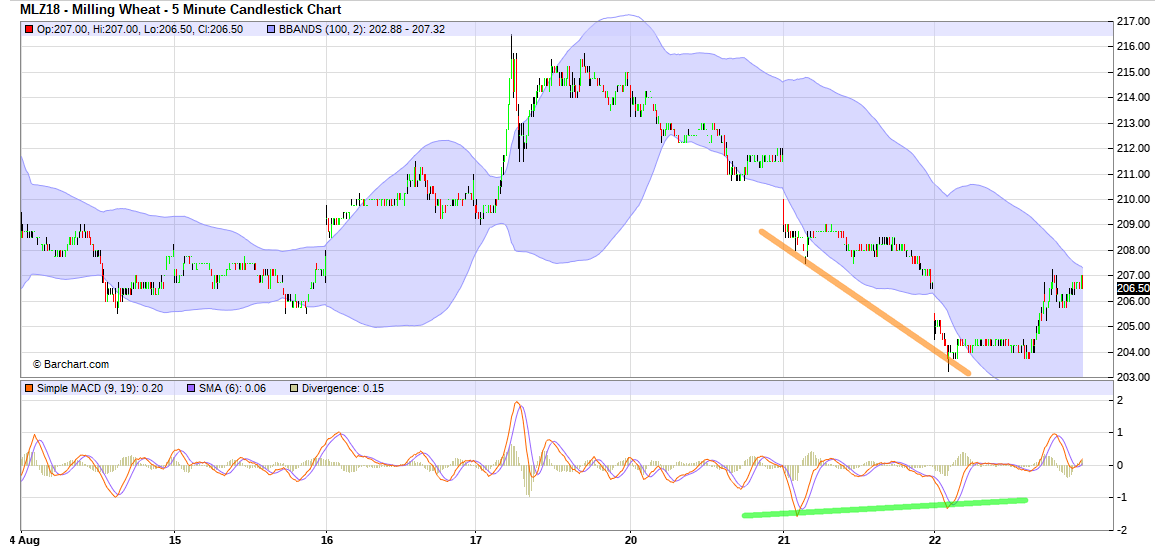Click date label 22 on time axis
This screenshot has width=1158, height=547.
[934, 537]
